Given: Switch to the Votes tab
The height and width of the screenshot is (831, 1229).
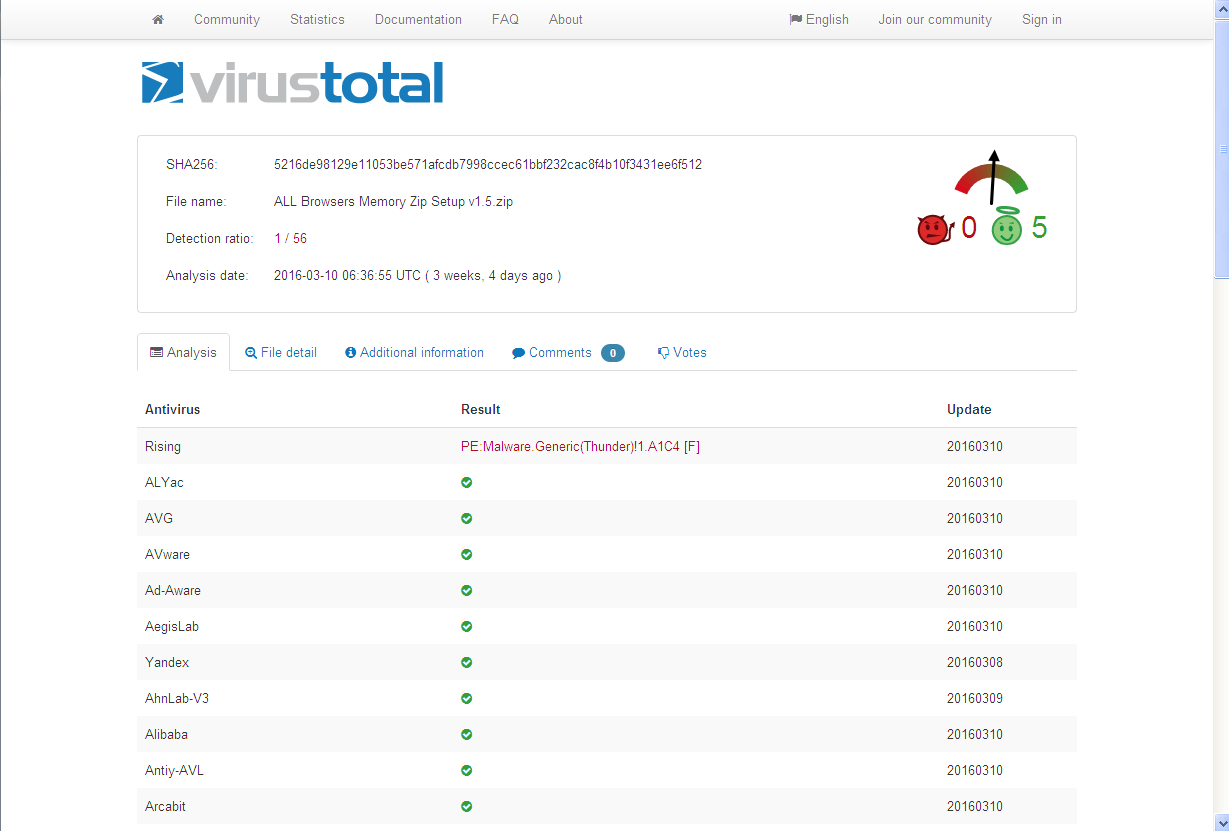Looking at the screenshot, I should (682, 352).
